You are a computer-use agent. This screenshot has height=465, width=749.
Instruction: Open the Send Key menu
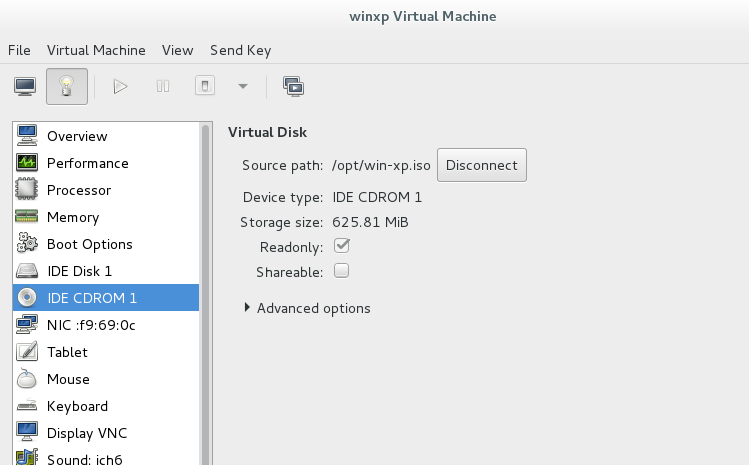tap(240, 50)
